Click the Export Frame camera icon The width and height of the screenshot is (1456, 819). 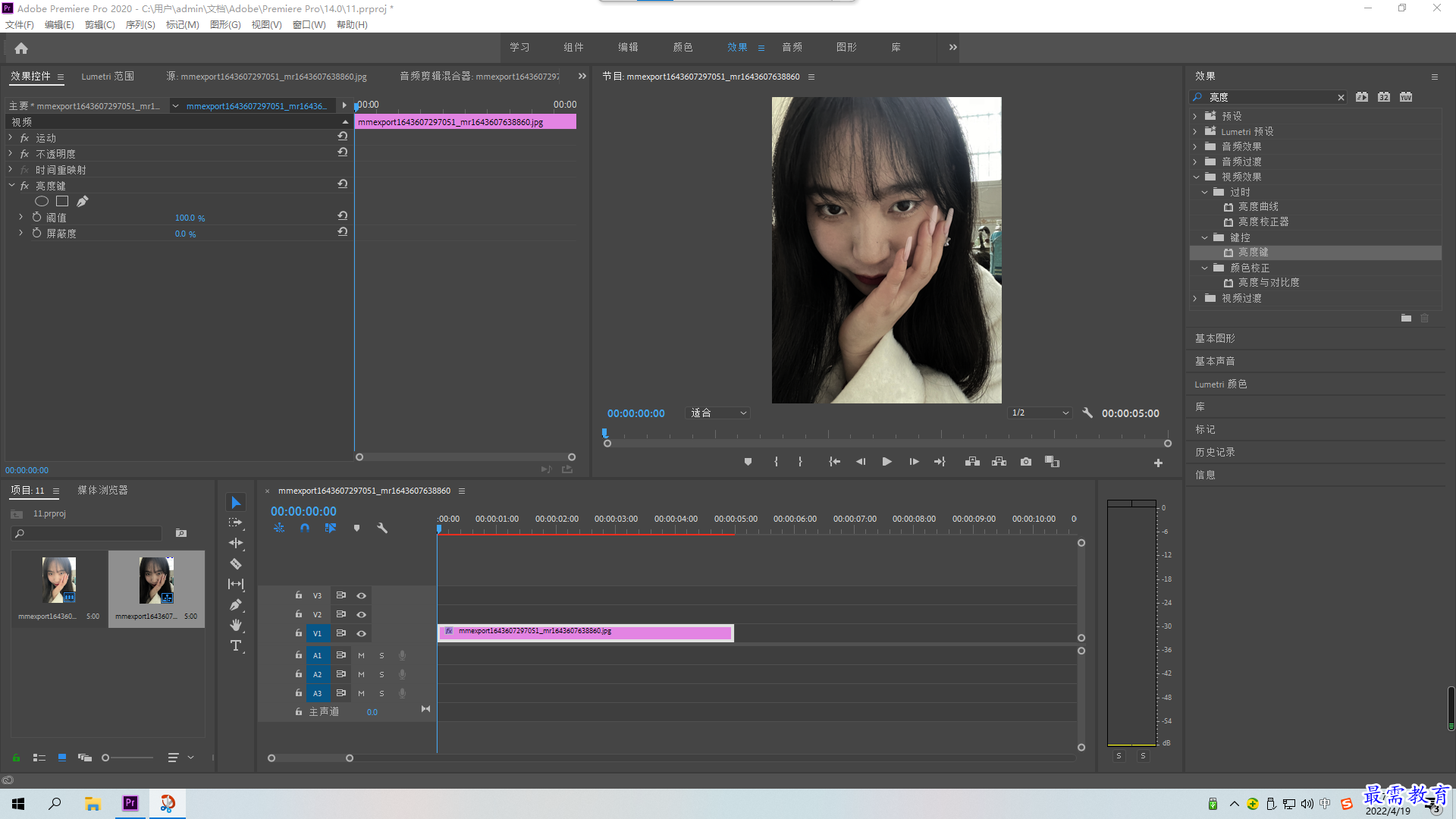click(1026, 461)
